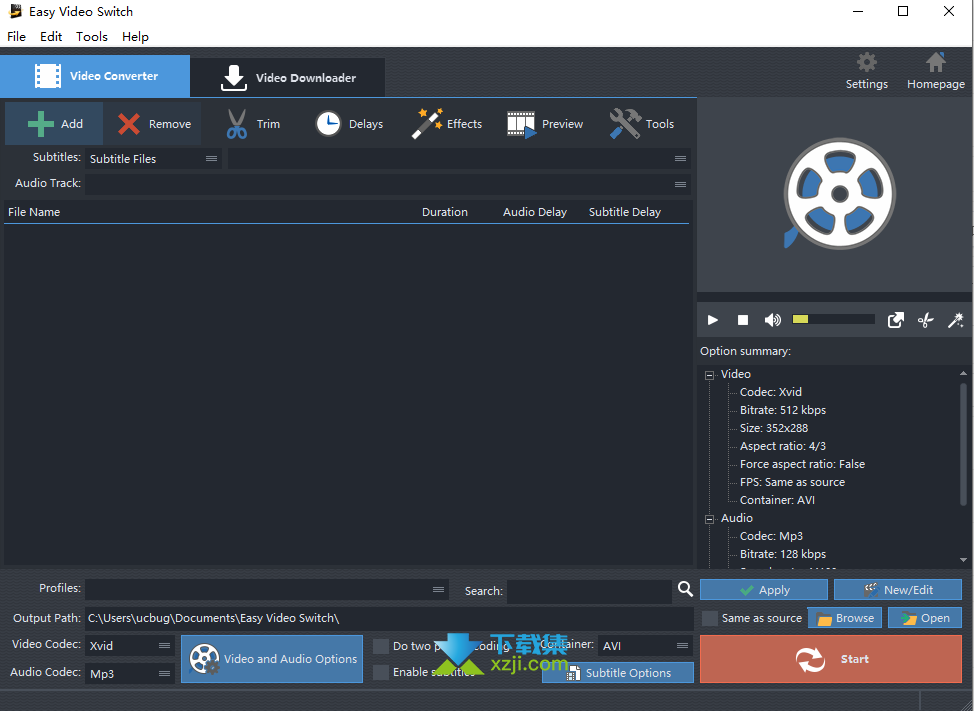Image resolution: width=974 pixels, height=711 pixels.
Task: Open the Profiles dropdown
Action: (267, 589)
